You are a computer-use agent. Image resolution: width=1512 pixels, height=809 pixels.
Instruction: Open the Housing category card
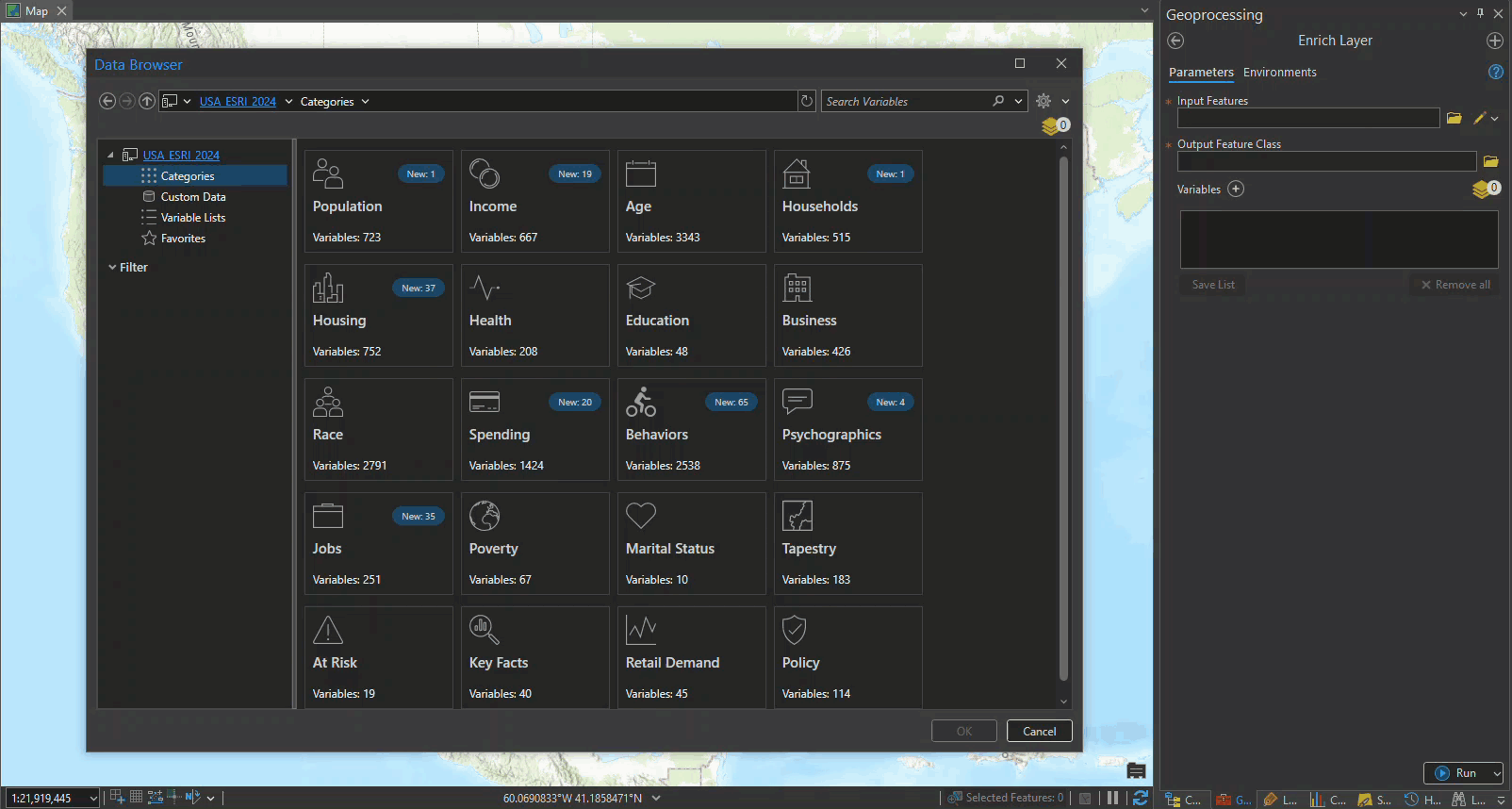coord(378,315)
